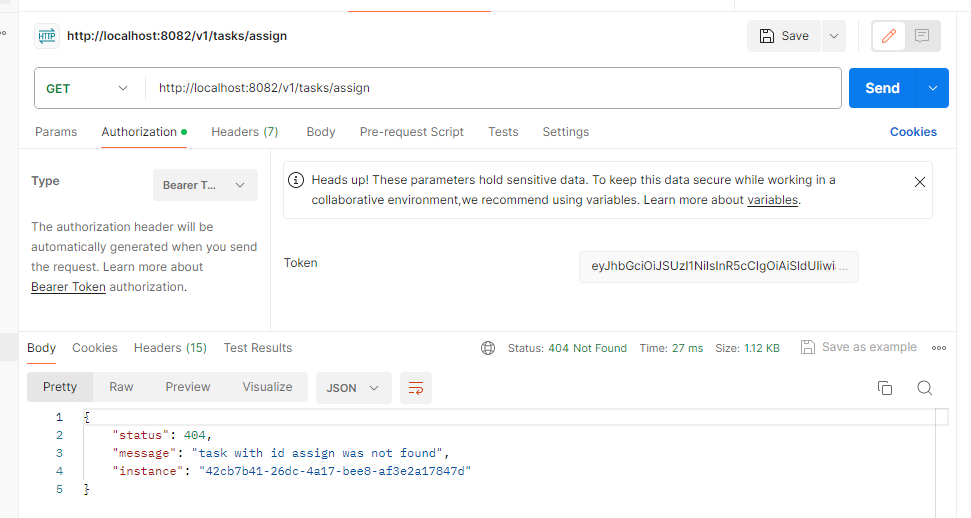Expand the Save options arrow
This screenshot has width=971, height=518.
pos(834,36)
